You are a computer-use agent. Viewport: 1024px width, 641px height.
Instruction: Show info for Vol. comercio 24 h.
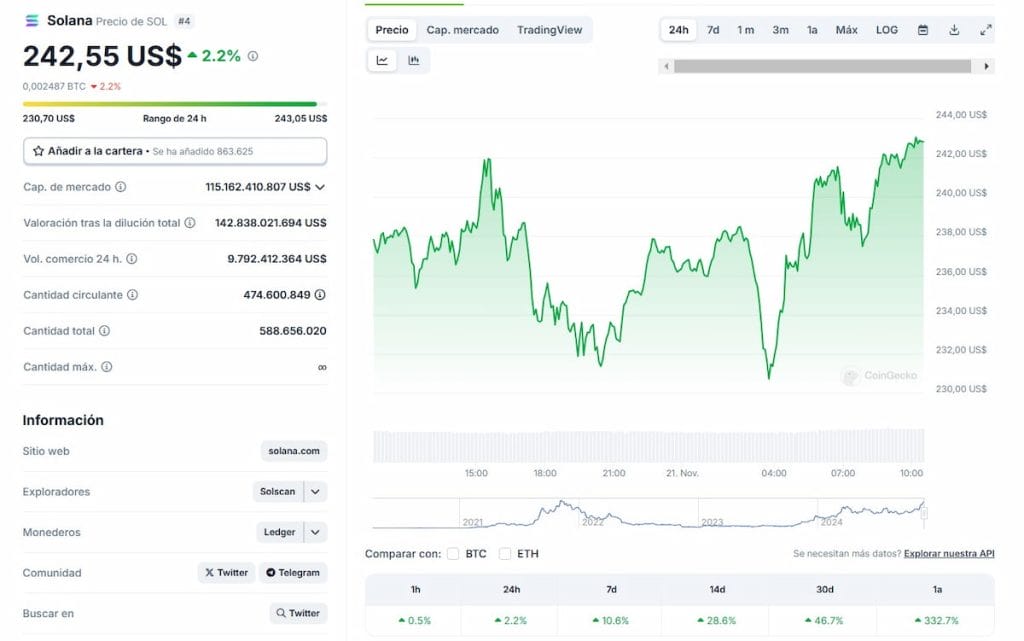tap(132, 258)
